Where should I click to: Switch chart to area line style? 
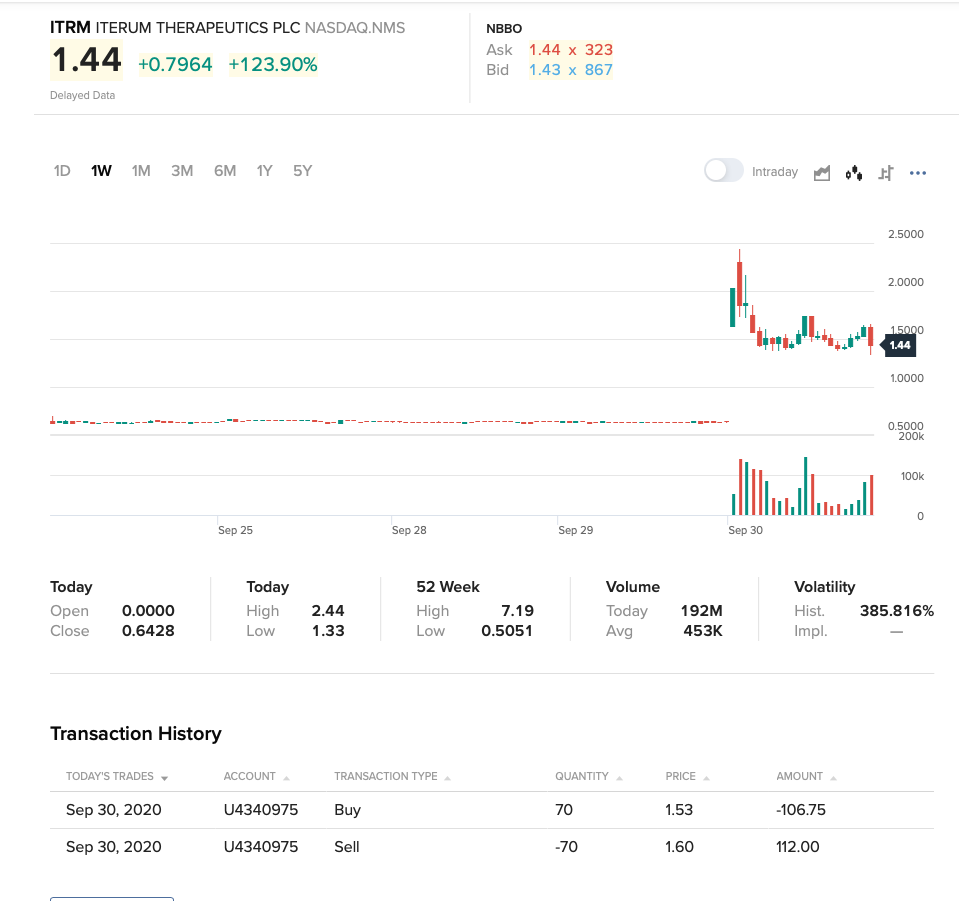[x=822, y=173]
